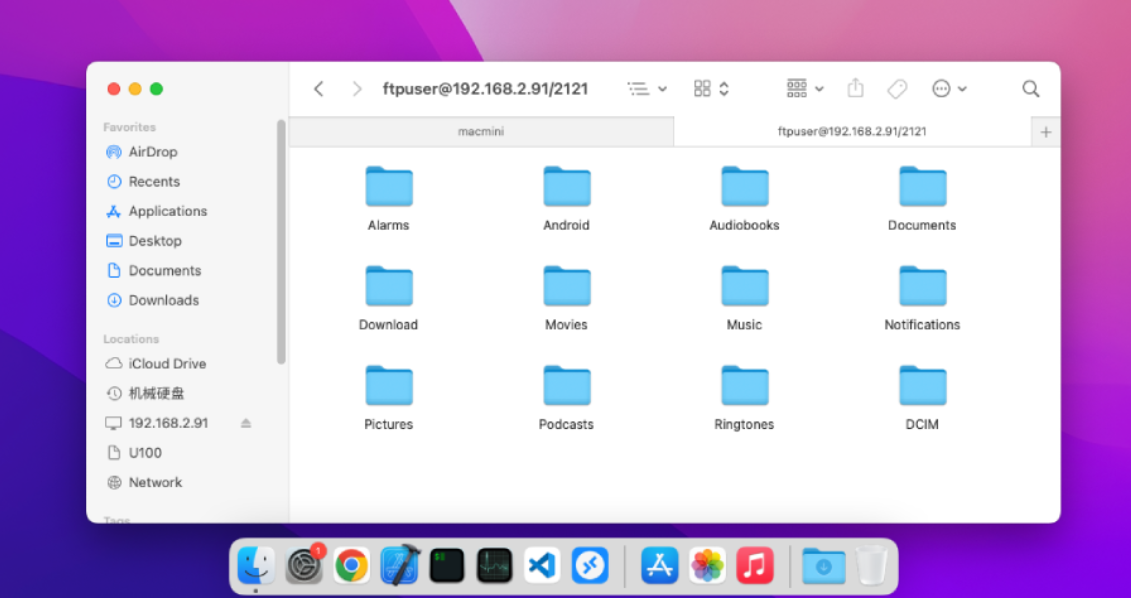Open Visual Studio Code from Dock
The width and height of the screenshot is (1131, 598).
click(x=542, y=566)
